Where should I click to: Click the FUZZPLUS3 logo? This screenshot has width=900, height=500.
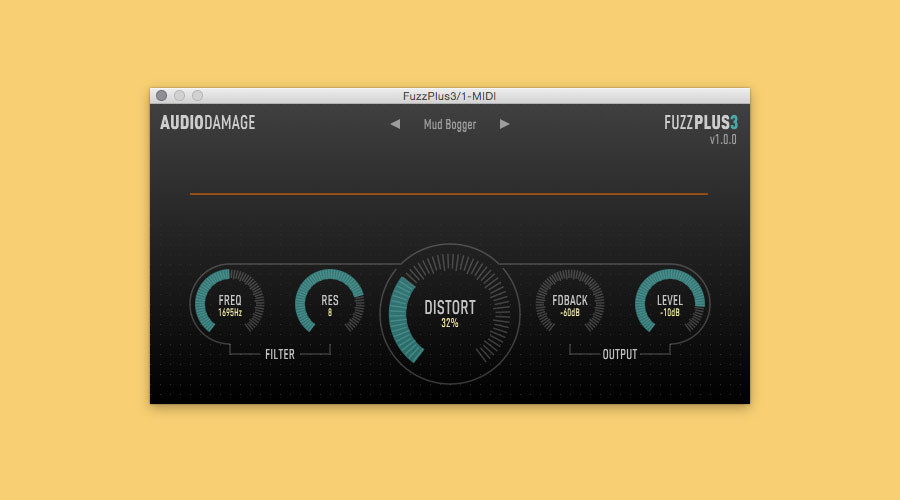pos(701,122)
